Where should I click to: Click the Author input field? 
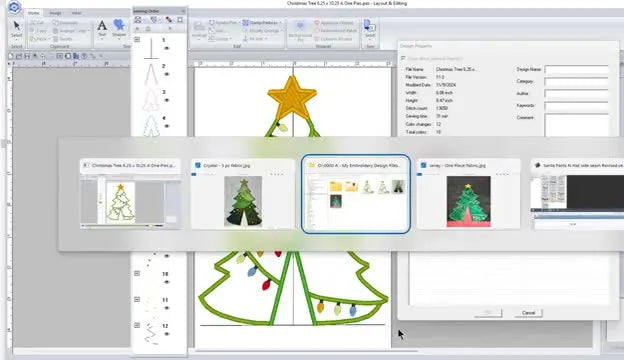pyautogui.click(x=576, y=94)
